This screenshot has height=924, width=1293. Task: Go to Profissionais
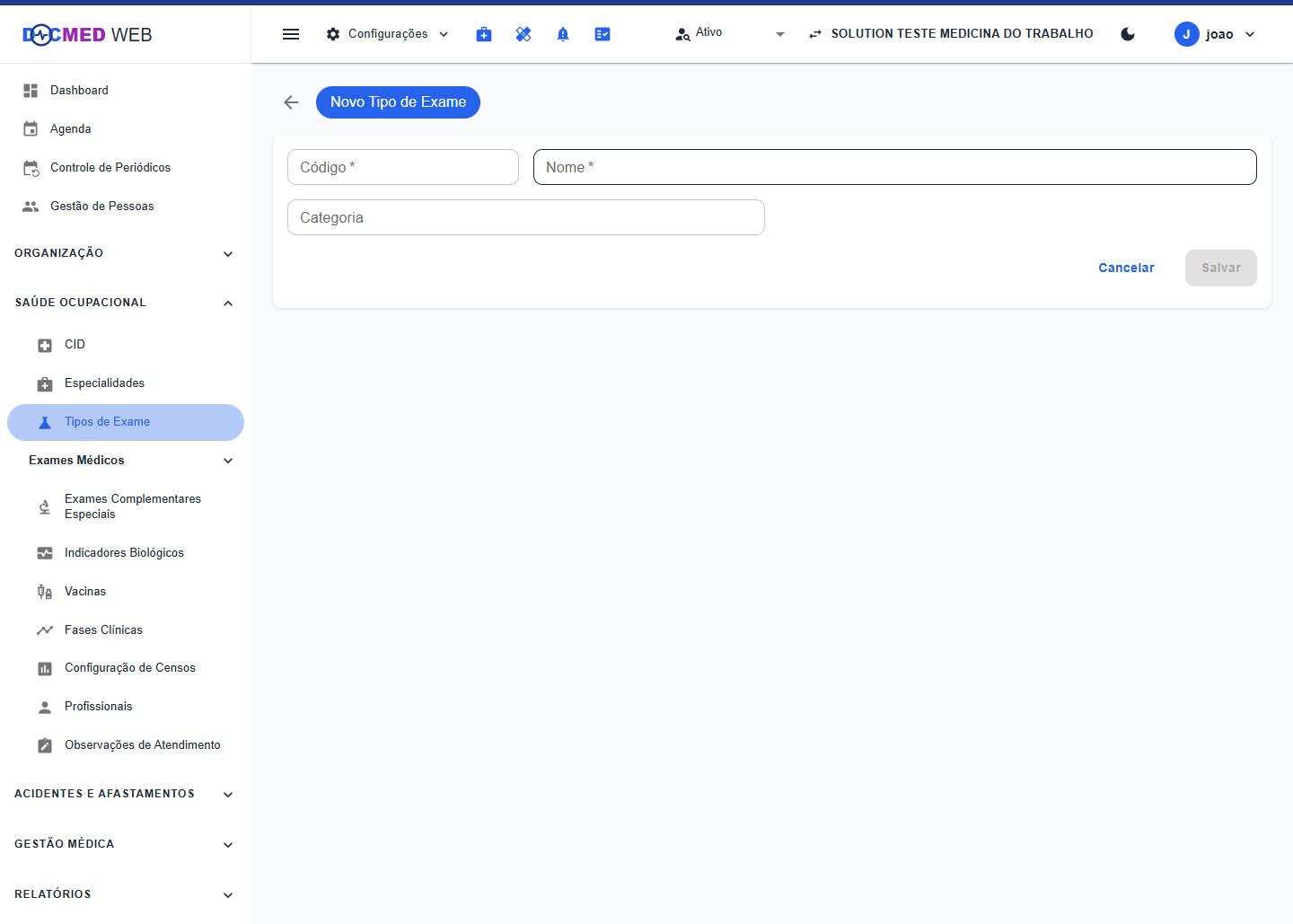126,707
